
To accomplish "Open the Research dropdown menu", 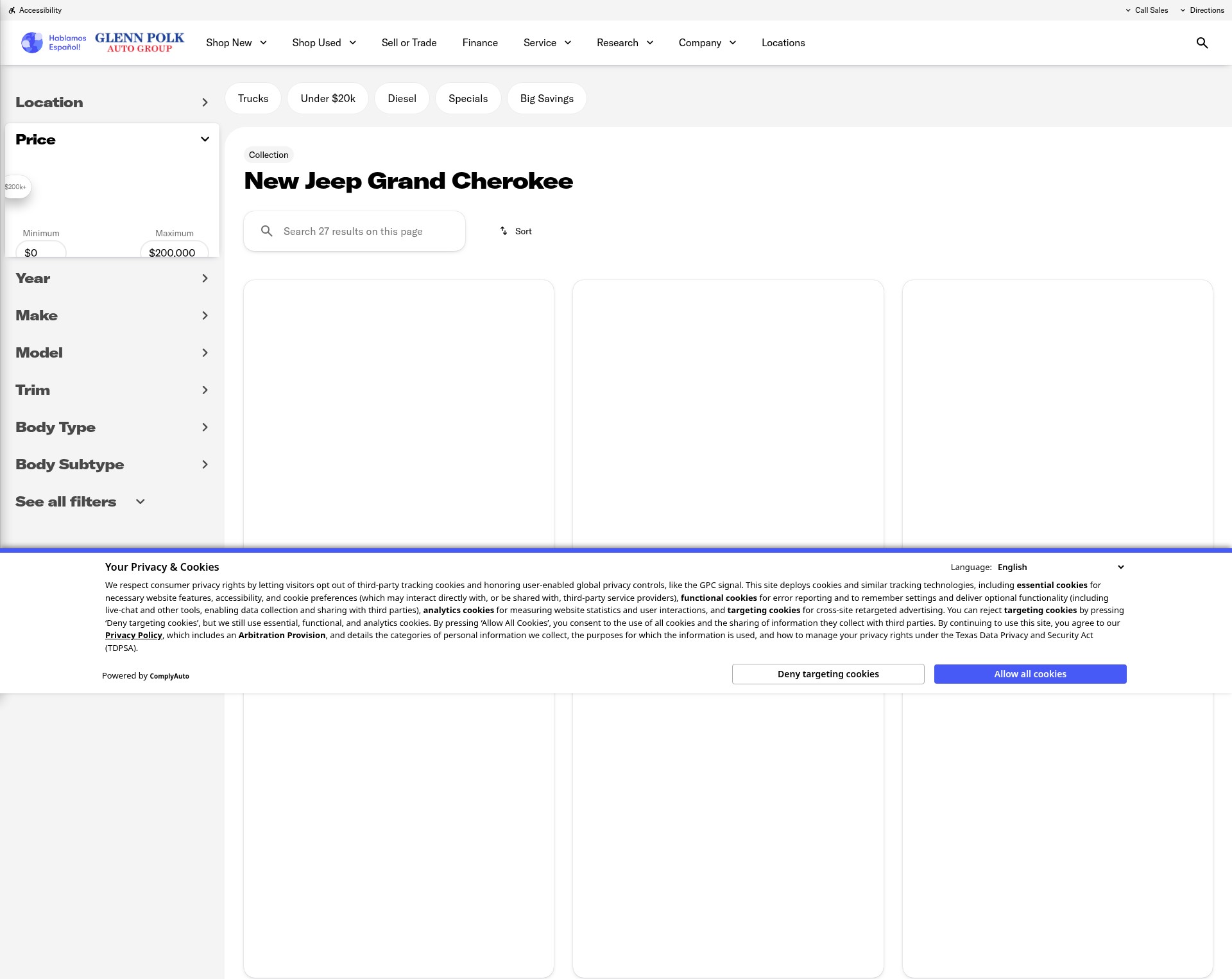I will point(625,43).
